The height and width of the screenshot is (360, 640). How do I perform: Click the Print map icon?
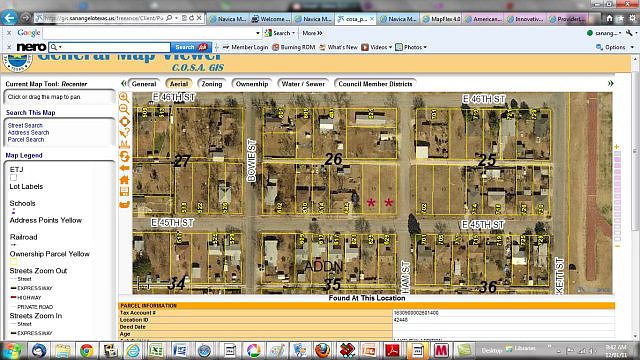[124, 204]
